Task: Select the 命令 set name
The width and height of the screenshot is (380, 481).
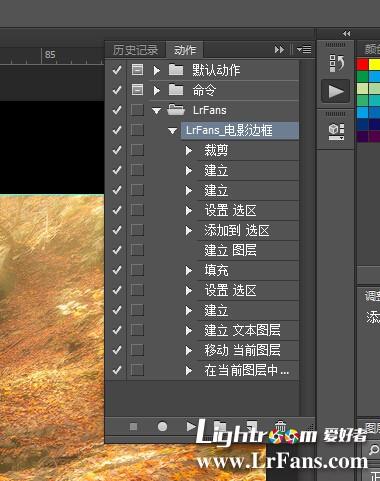Action: tap(204, 90)
